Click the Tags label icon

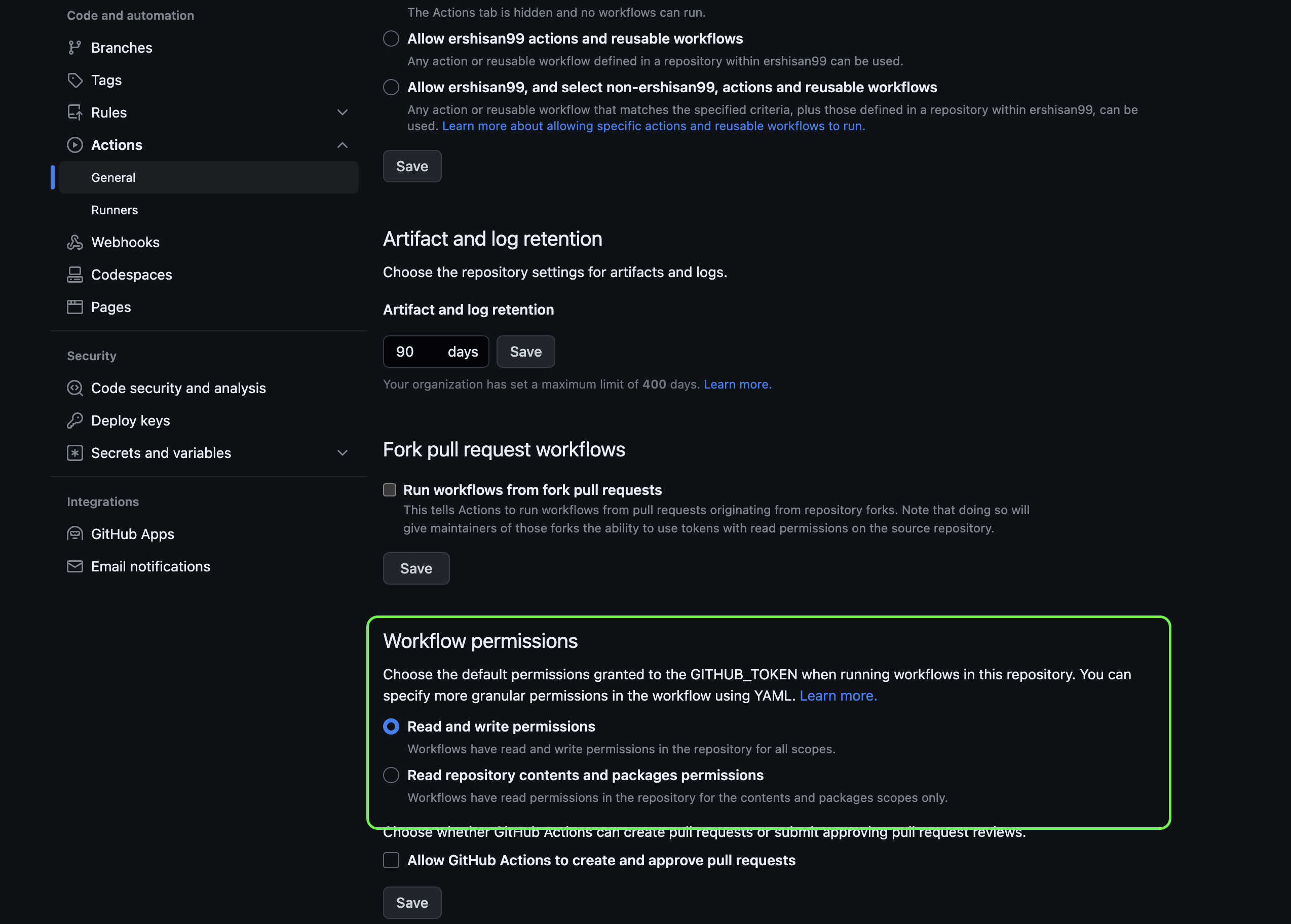74,80
